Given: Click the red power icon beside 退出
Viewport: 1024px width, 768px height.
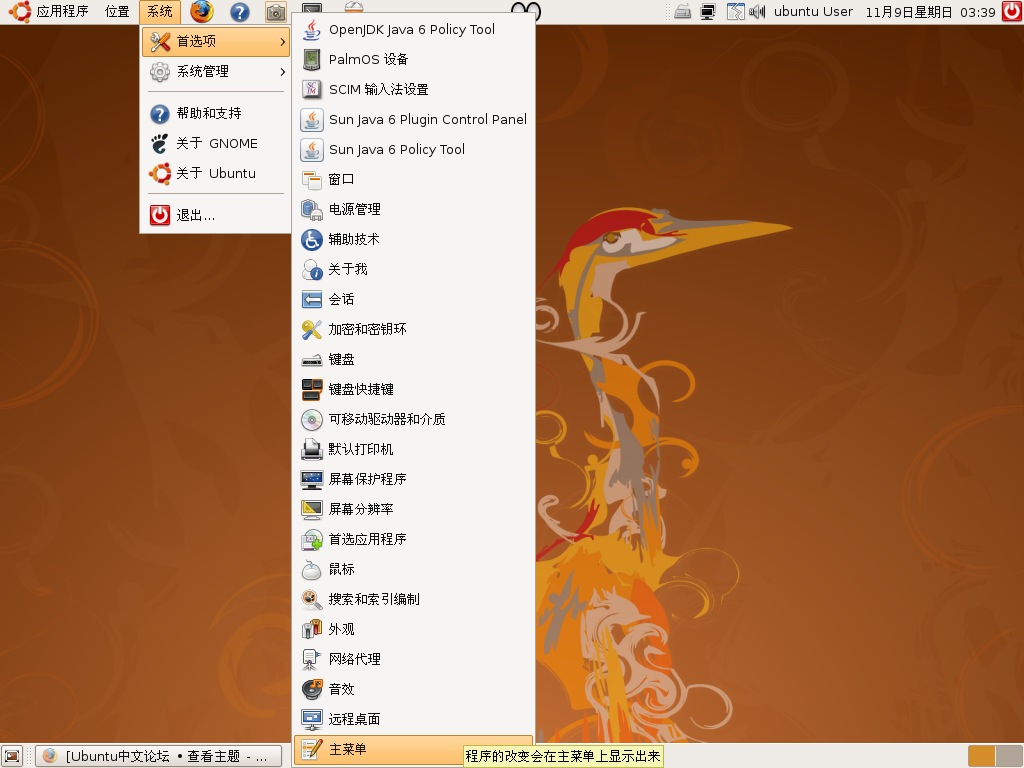Looking at the screenshot, I should [x=160, y=216].
